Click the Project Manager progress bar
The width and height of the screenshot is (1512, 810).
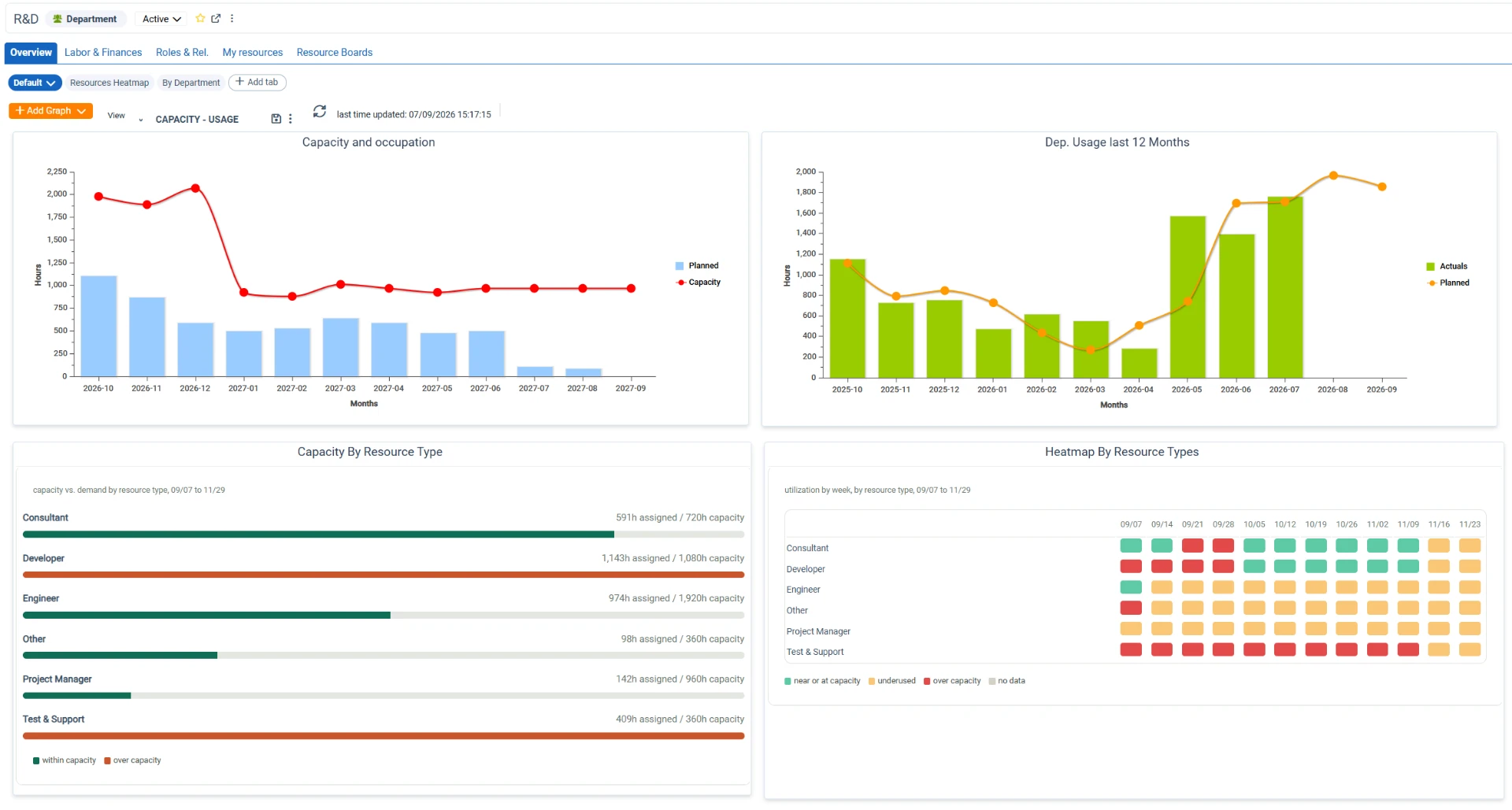pyautogui.click(x=384, y=697)
